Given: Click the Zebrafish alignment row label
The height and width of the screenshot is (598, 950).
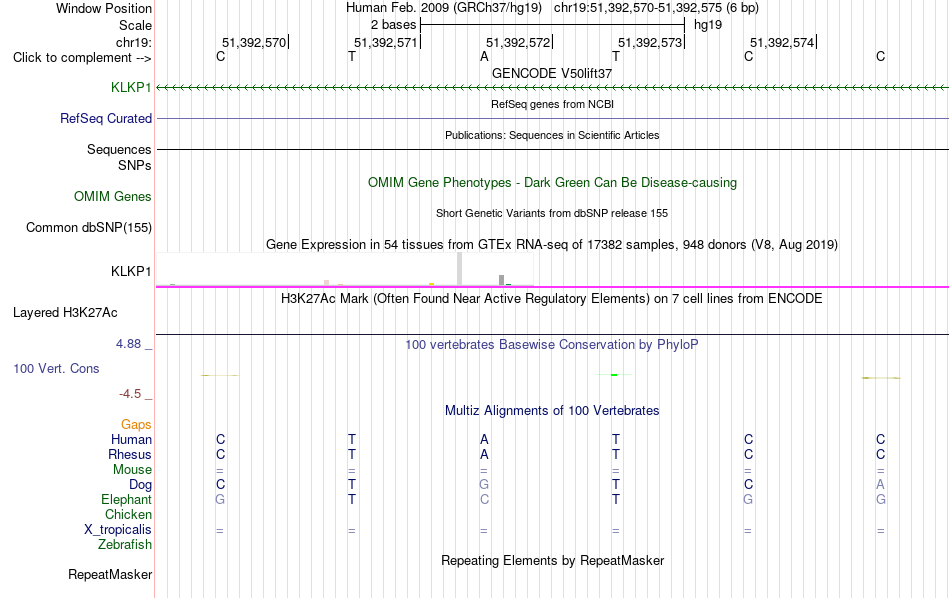Looking at the screenshot, I should [x=125, y=544].
